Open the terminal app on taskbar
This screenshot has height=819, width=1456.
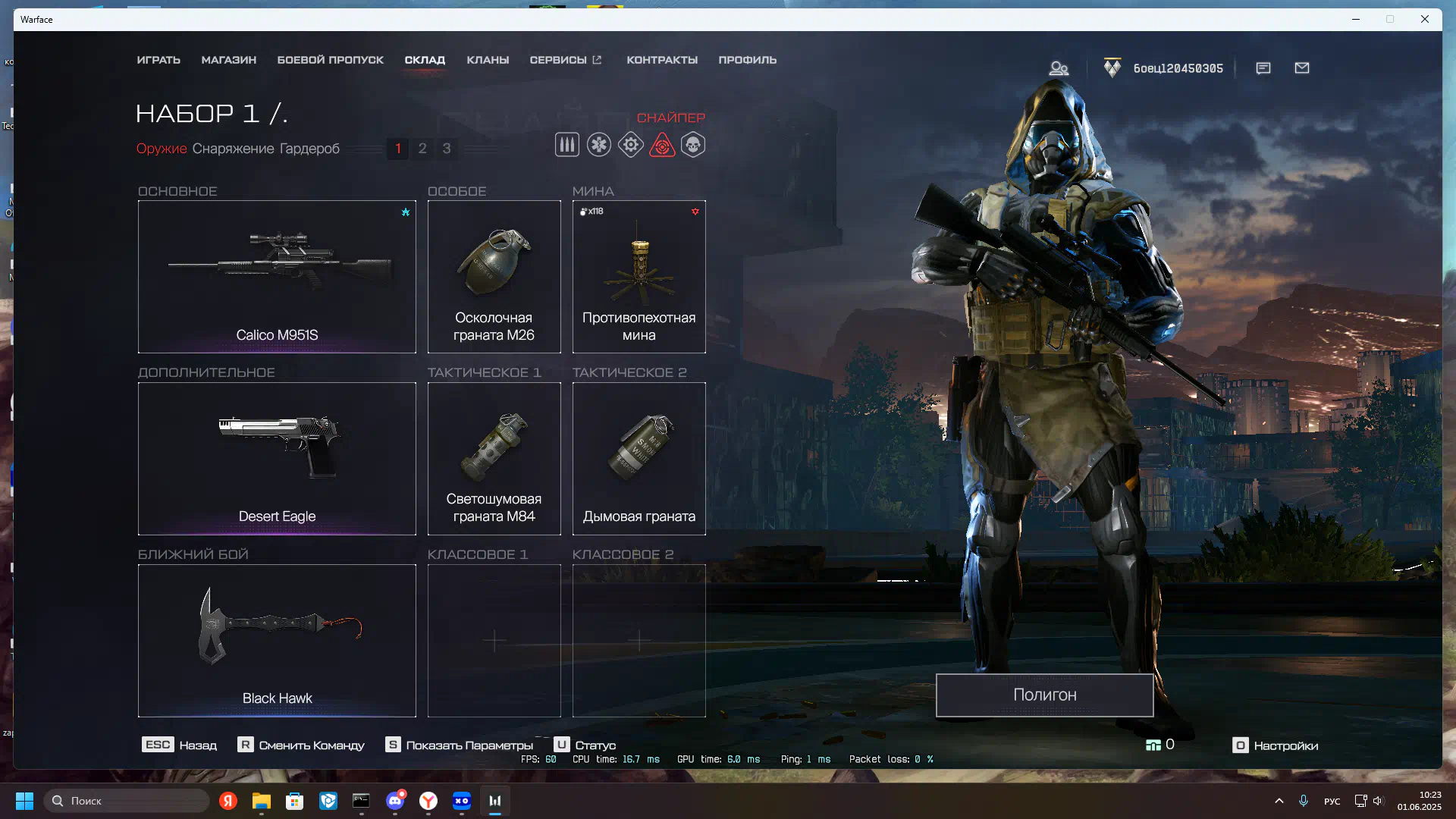click(362, 801)
